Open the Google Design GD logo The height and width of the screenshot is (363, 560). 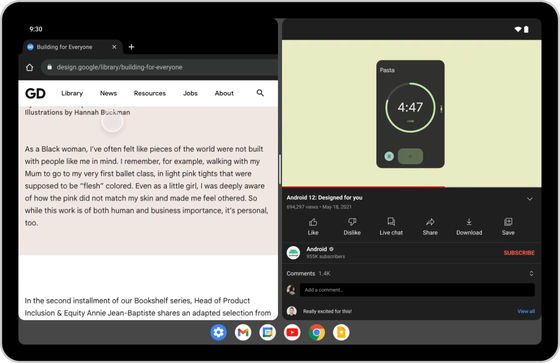pos(35,93)
